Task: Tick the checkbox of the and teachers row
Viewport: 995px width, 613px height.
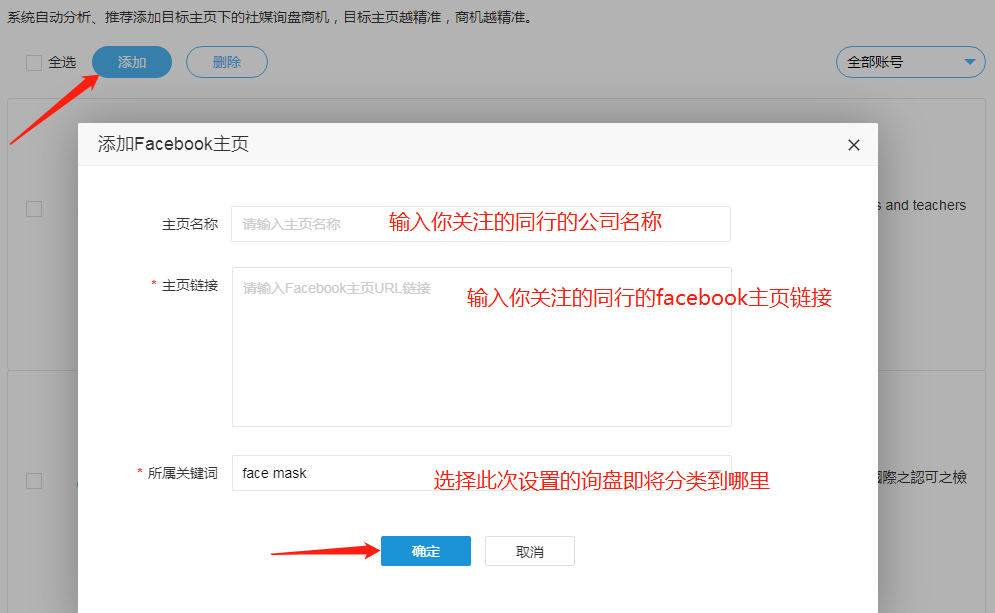Action: [34, 209]
